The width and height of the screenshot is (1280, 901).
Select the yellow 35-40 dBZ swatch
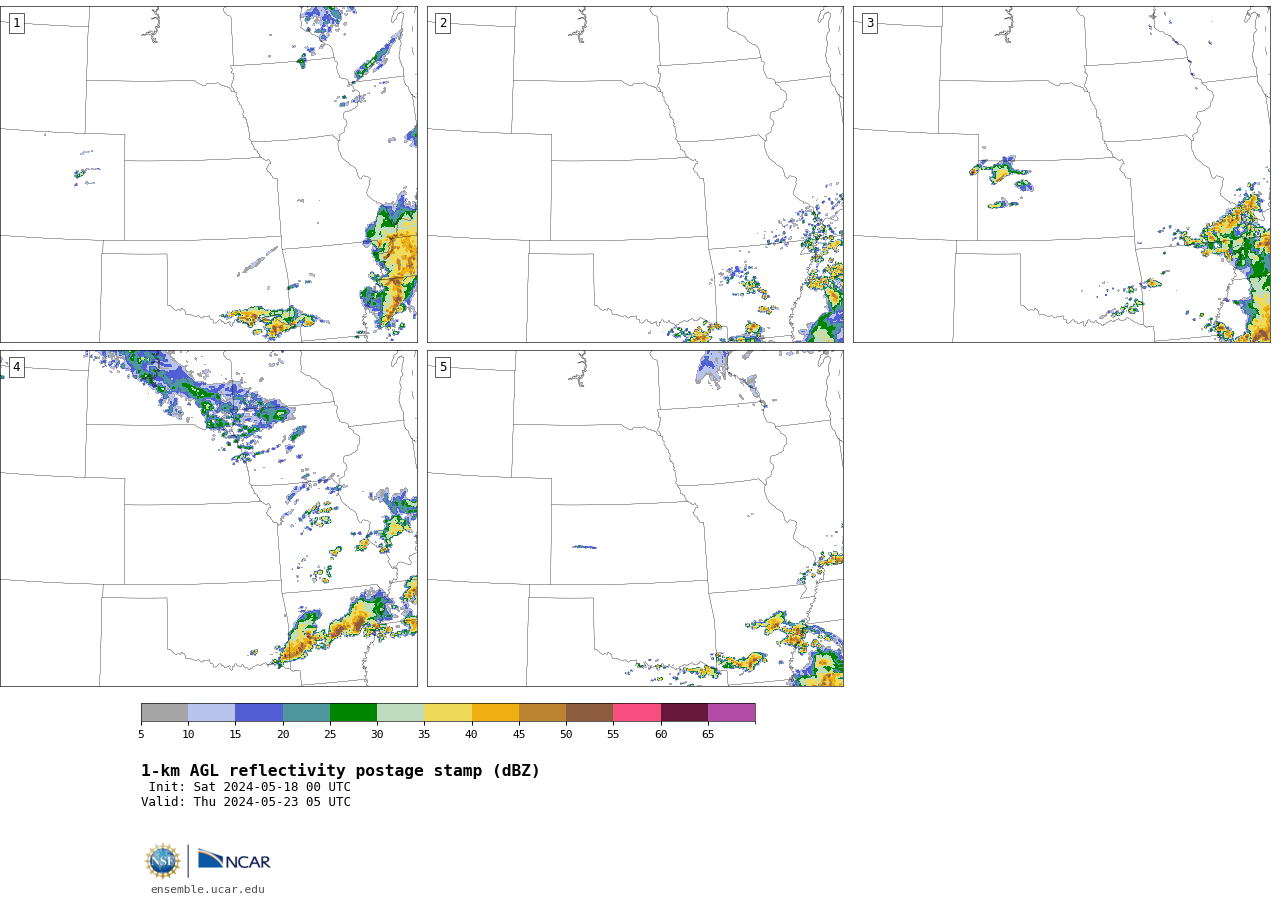pyautogui.click(x=448, y=713)
